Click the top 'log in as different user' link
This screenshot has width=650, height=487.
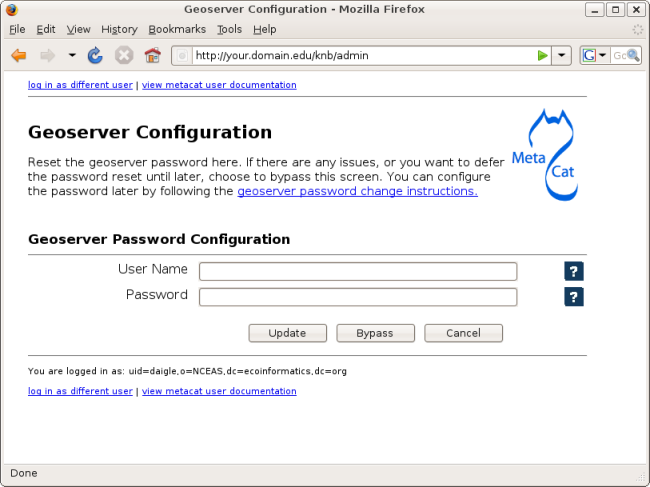(x=80, y=85)
